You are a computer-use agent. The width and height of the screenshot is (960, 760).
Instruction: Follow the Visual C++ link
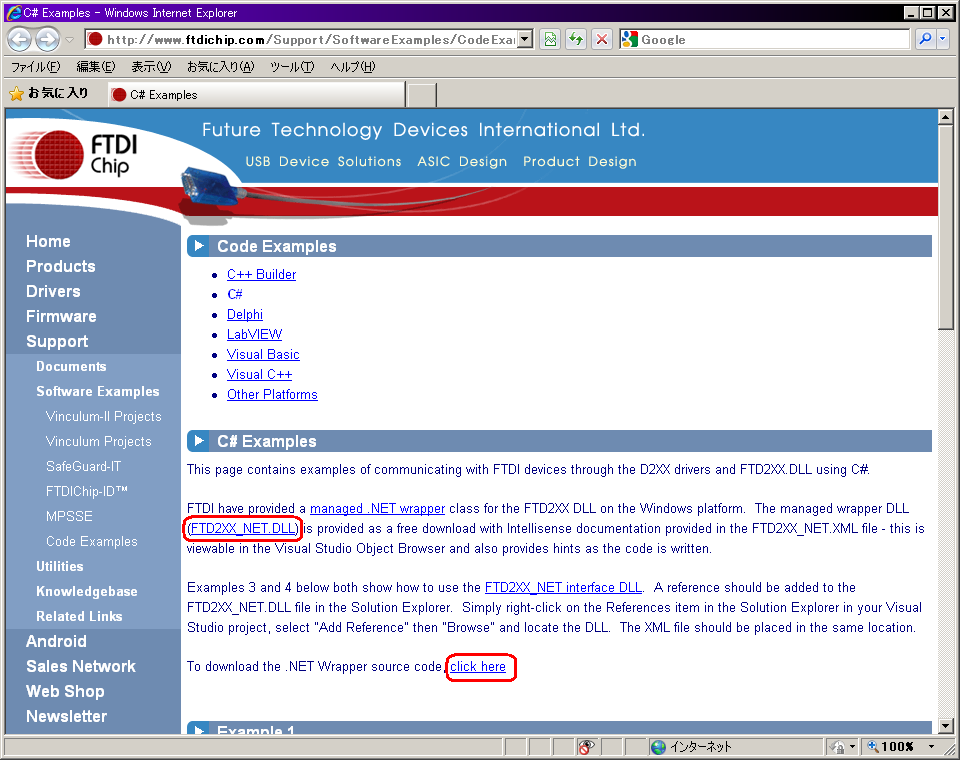coord(260,375)
